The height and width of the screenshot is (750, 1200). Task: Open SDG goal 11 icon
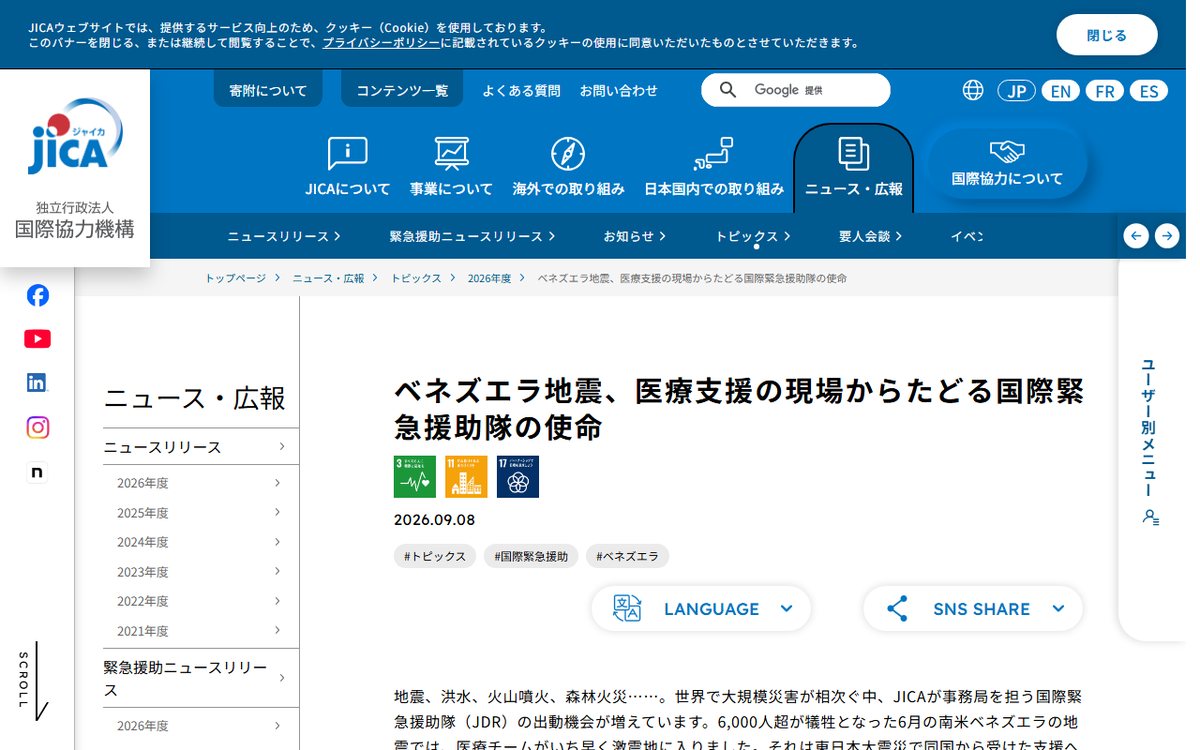466,477
